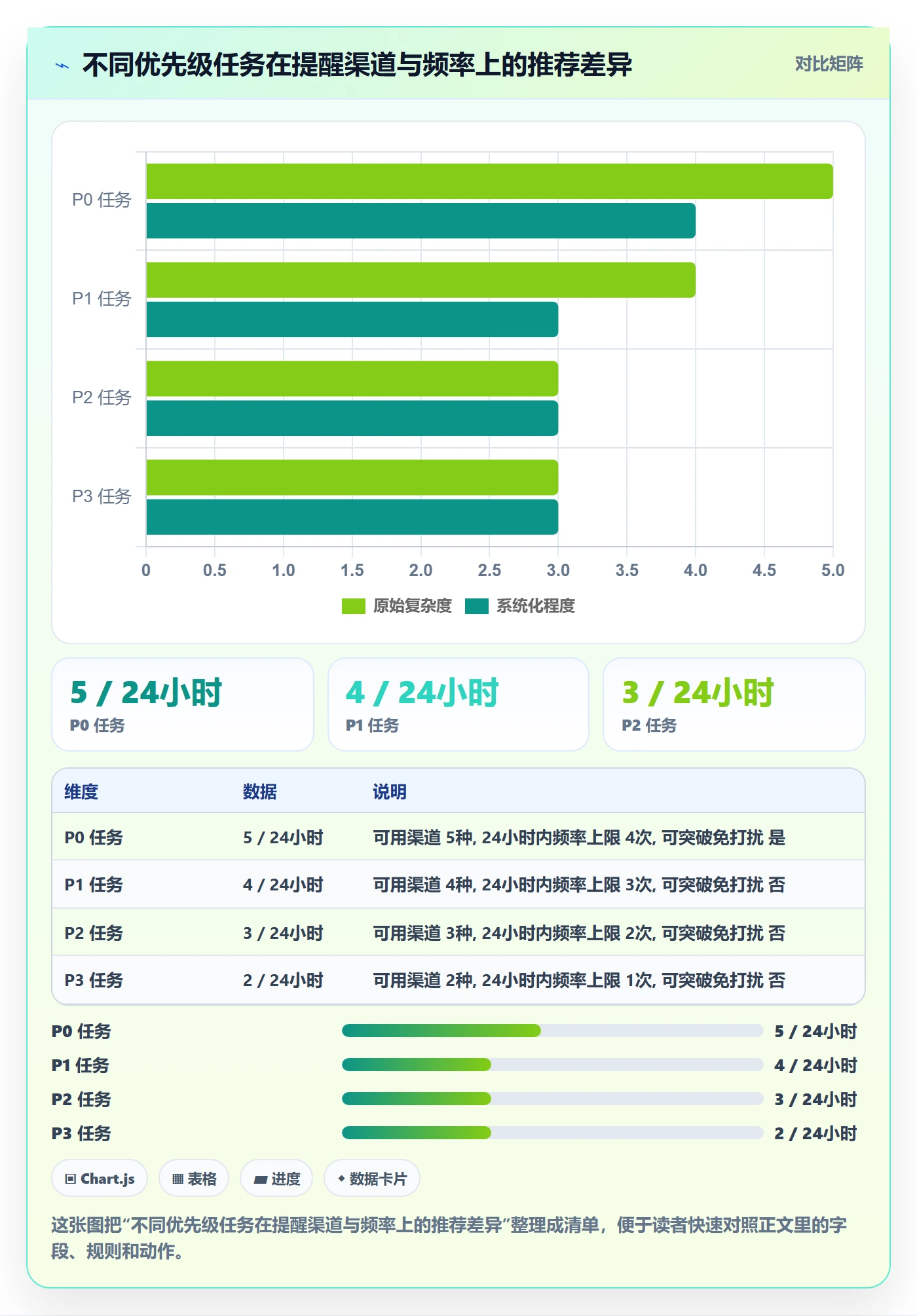The height and width of the screenshot is (1316, 917).
Task: Click the 数据 column header
Action: (x=260, y=792)
